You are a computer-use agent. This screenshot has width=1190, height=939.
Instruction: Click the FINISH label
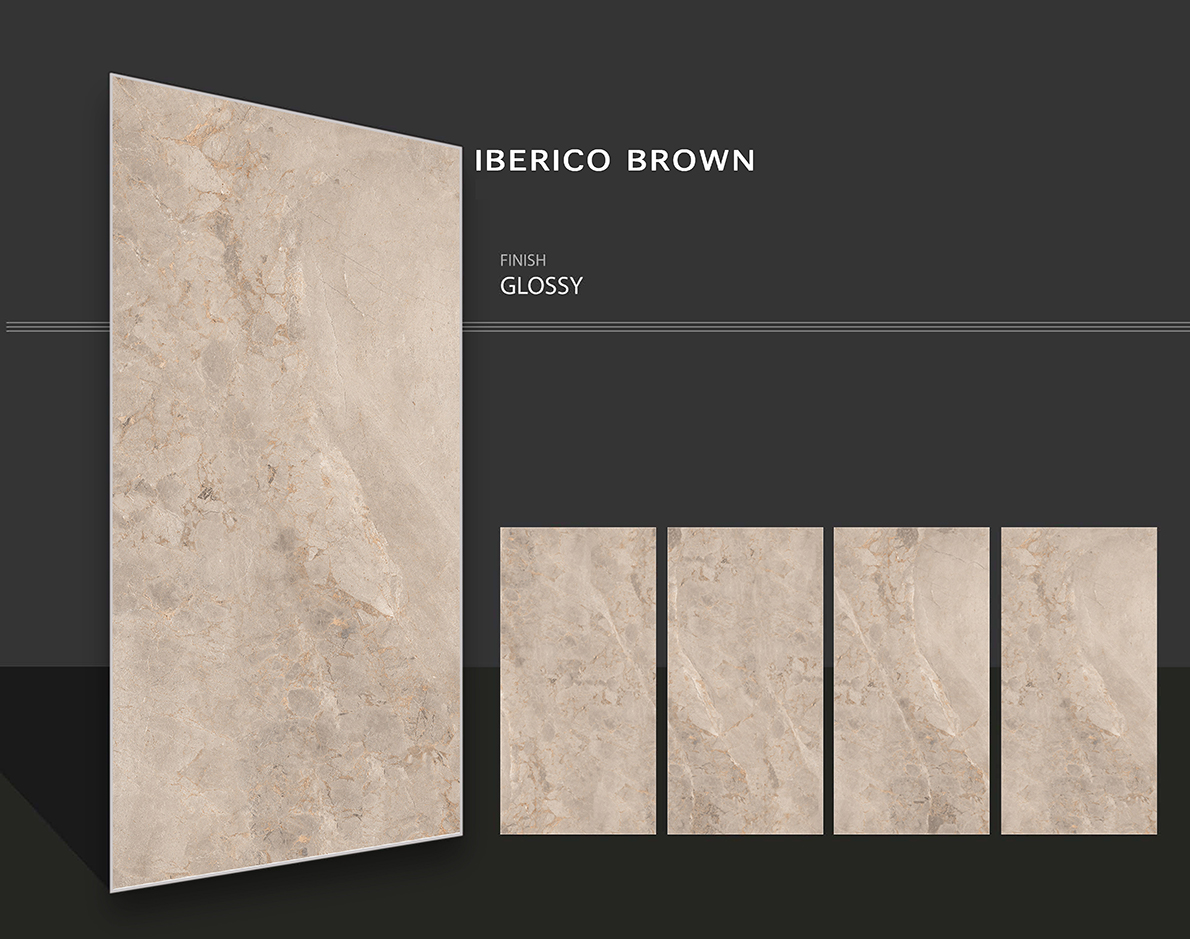523,260
